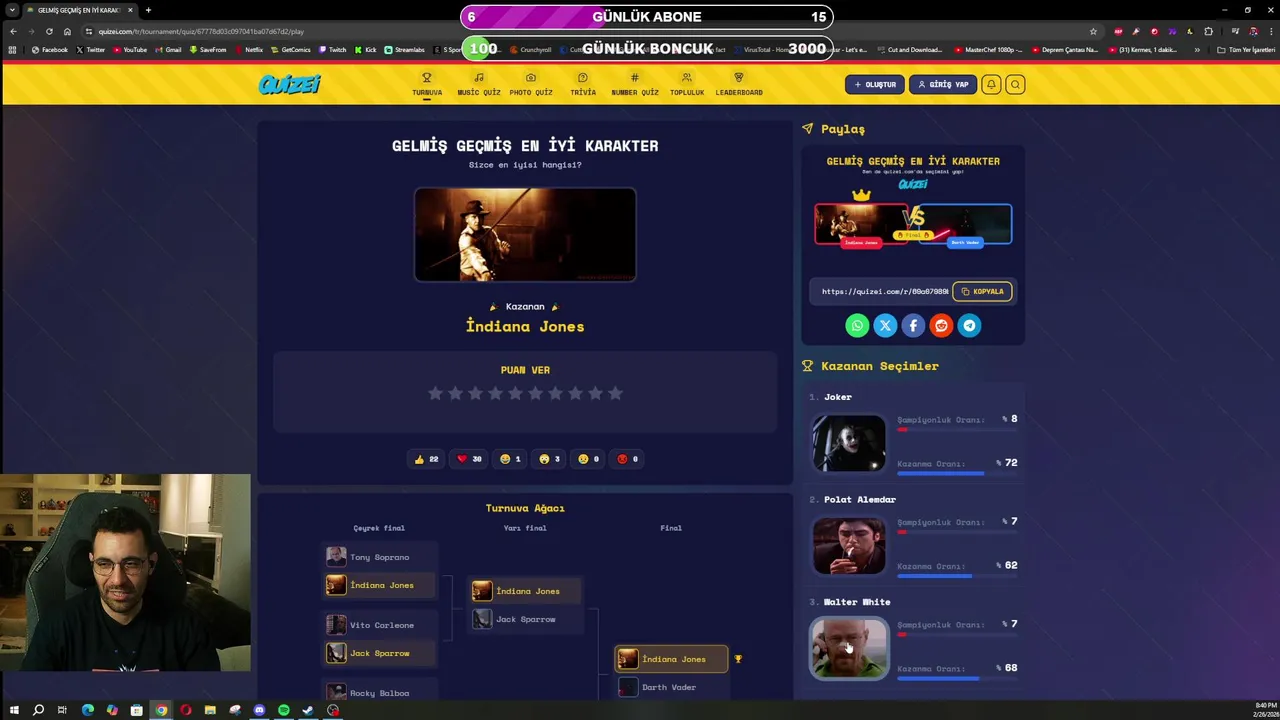Select Darth Vader in the final bracket

coord(671,687)
